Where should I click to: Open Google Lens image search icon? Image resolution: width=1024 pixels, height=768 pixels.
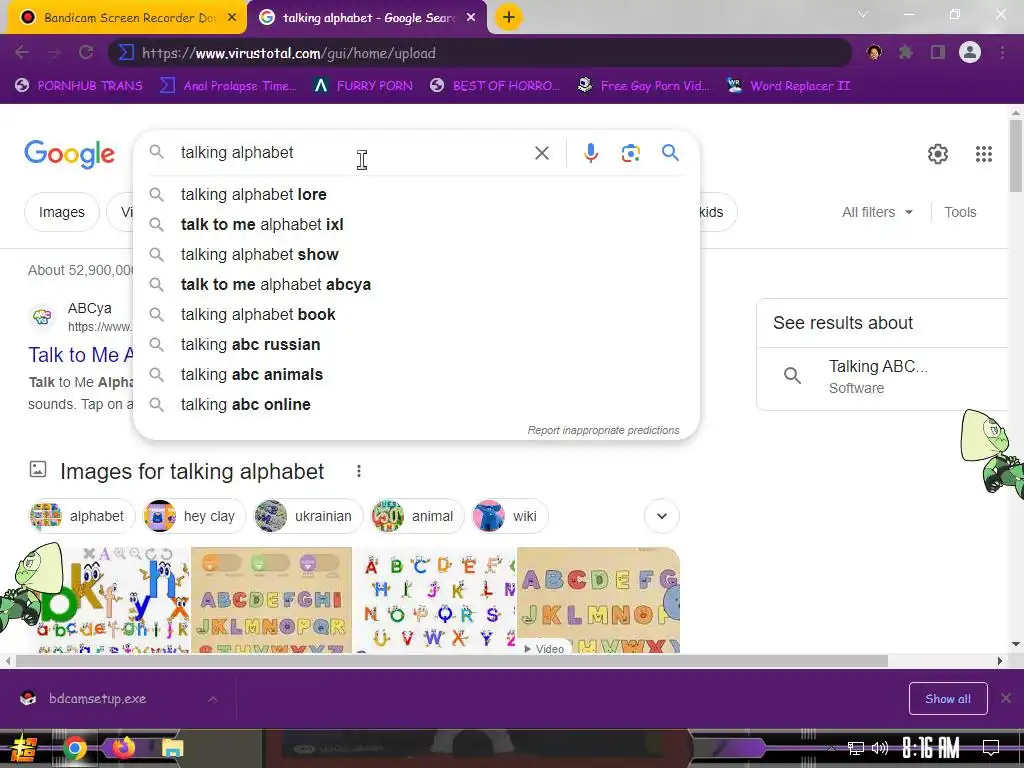coord(630,153)
